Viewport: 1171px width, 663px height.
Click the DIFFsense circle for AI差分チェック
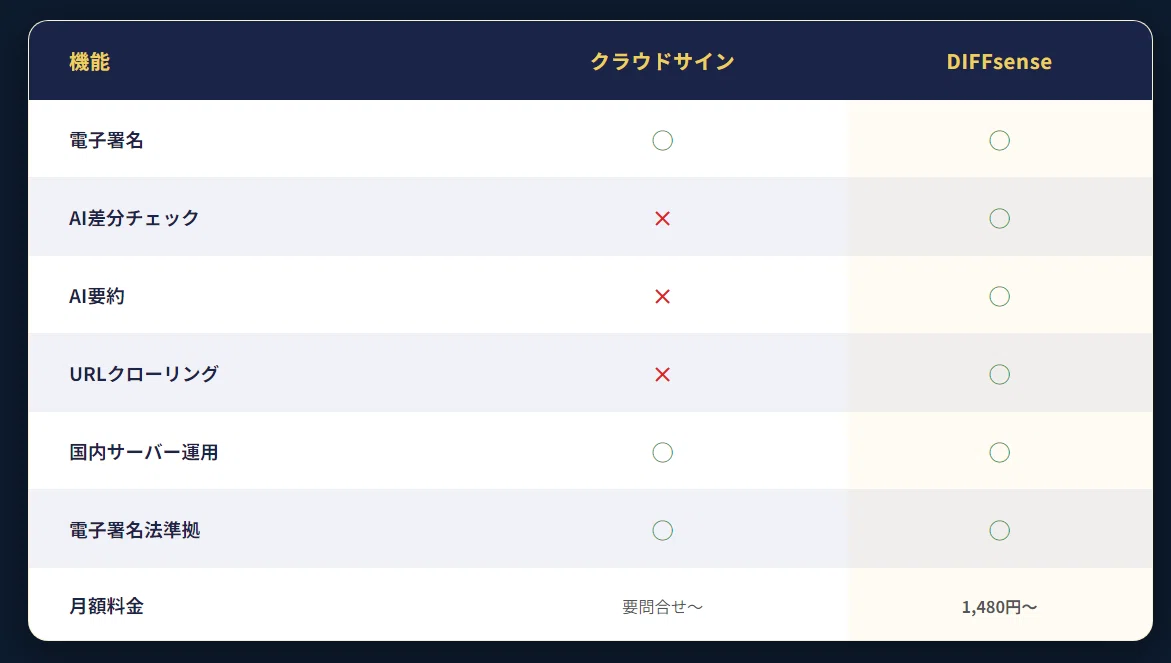(999, 218)
